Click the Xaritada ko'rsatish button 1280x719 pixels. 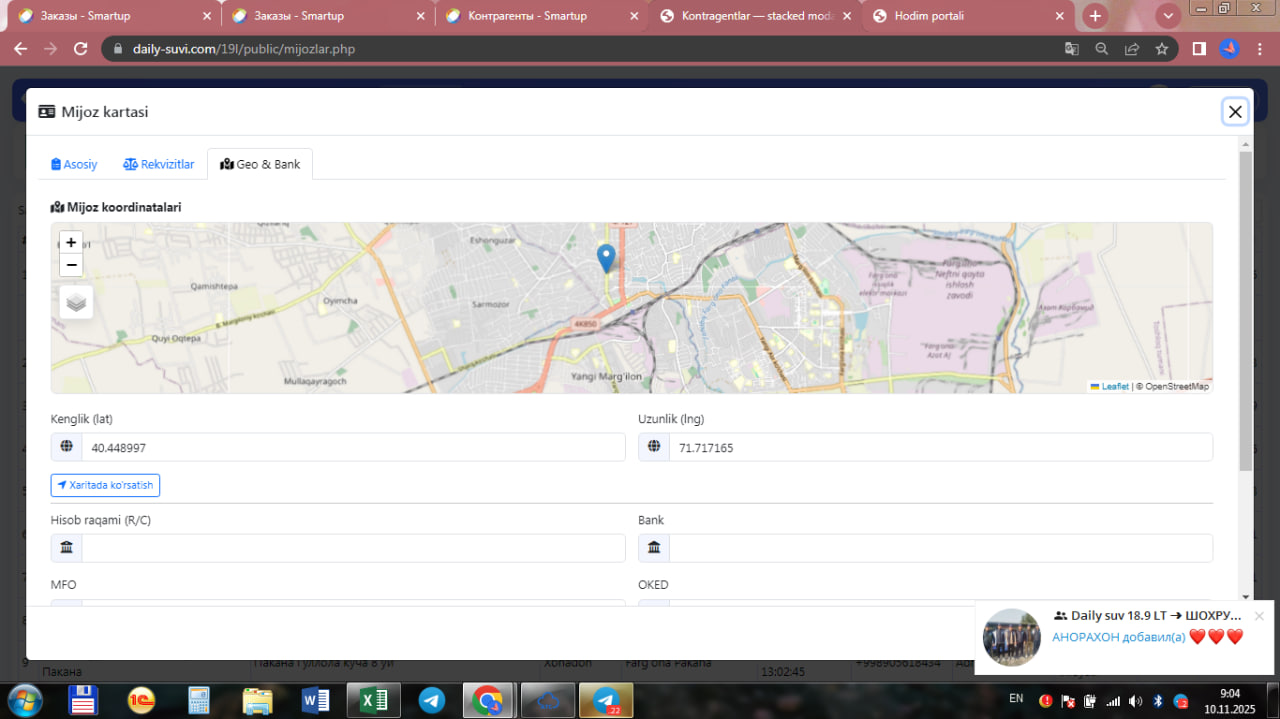pyautogui.click(x=105, y=485)
